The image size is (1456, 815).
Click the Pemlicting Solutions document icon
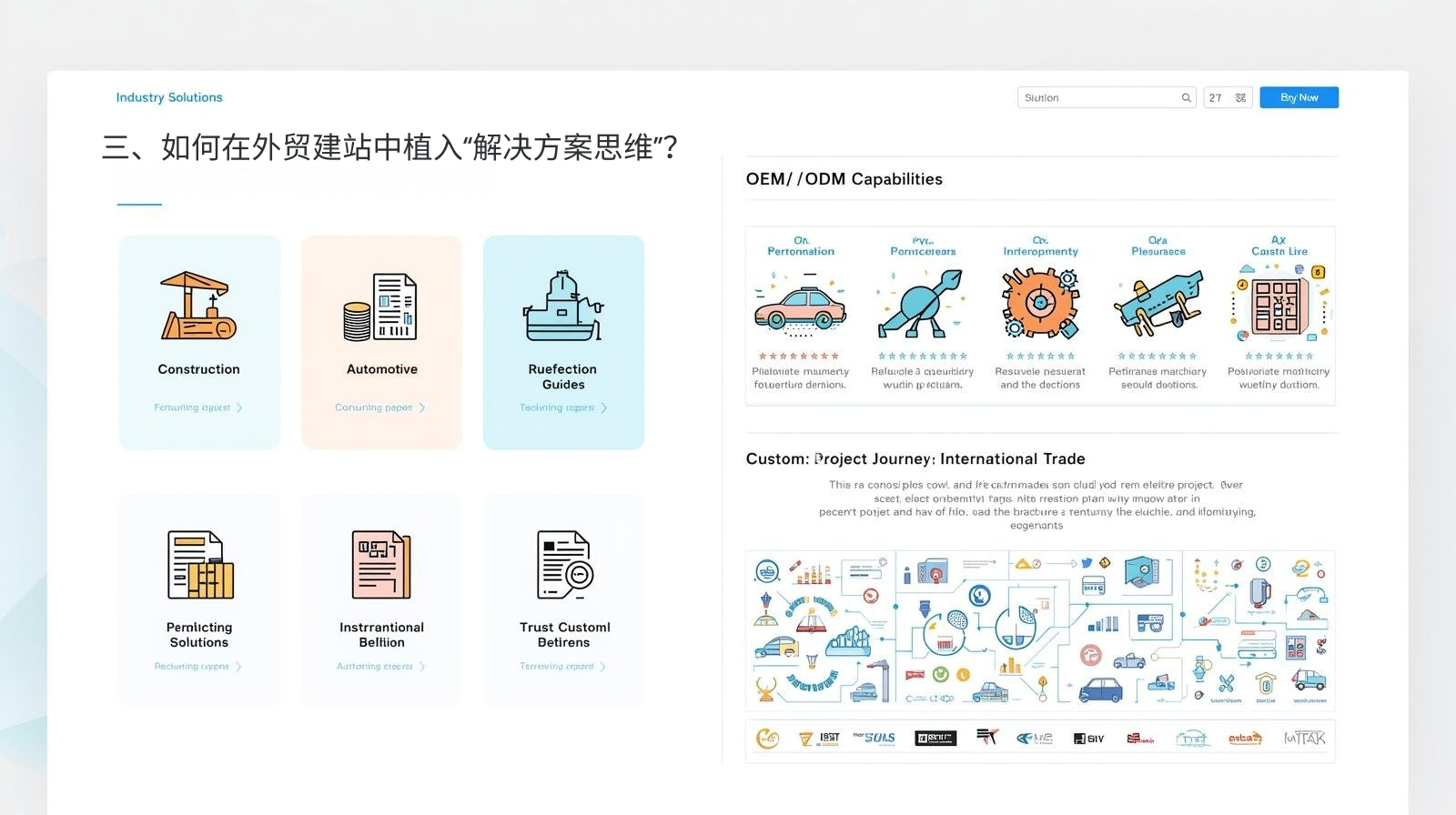[x=200, y=565]
